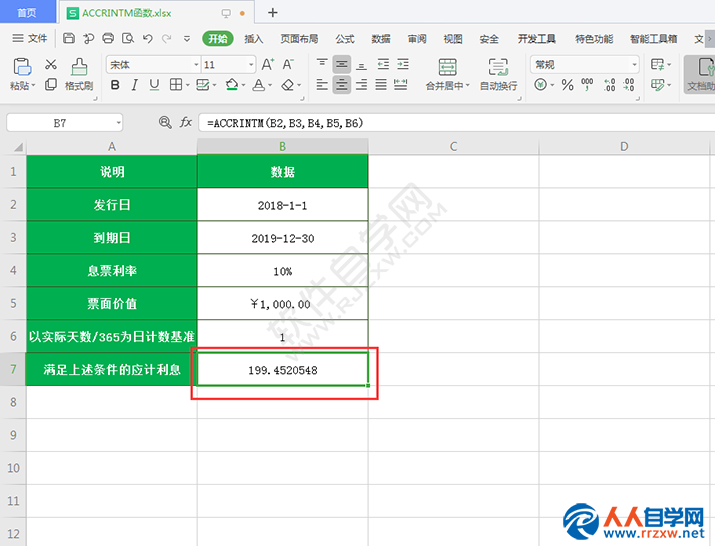This screenshot has height=546, width=715.
Task: Click the Paste clipboard icon
Action: (22, 67)
